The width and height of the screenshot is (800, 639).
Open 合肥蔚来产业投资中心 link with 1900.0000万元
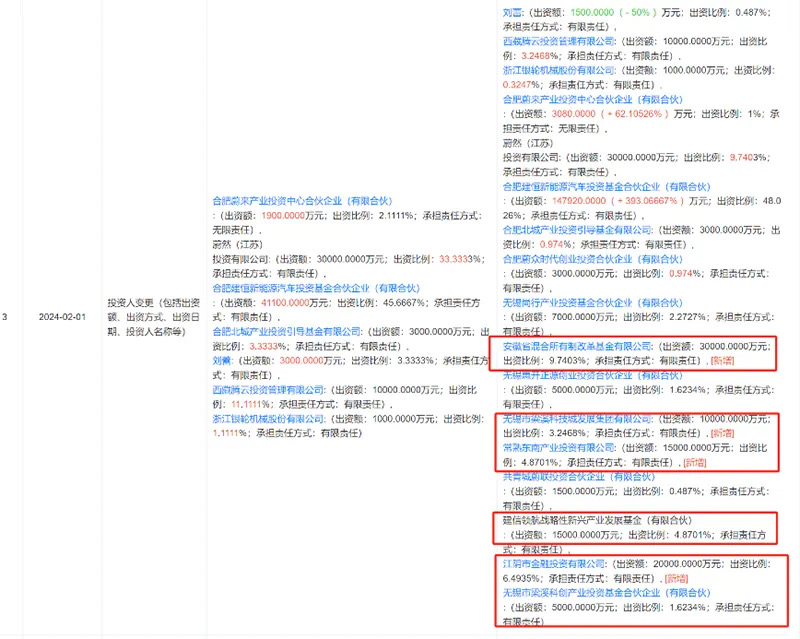[302, 201]
